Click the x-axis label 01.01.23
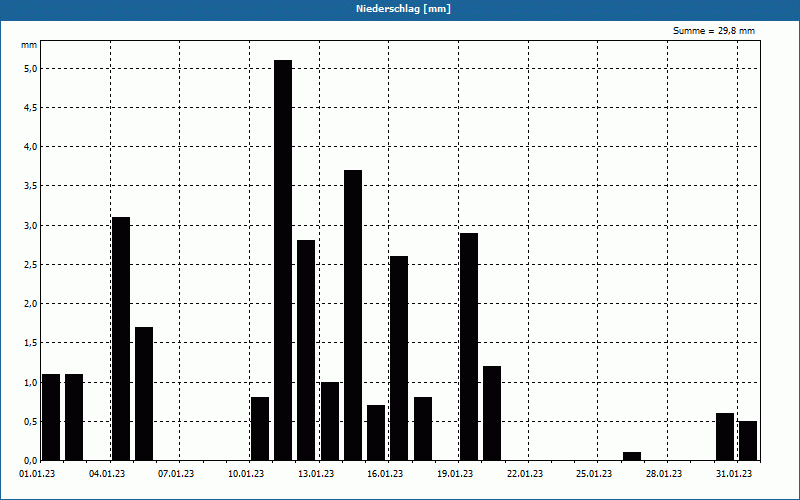Viewport: 800px width, 500px height. [37, 474]
